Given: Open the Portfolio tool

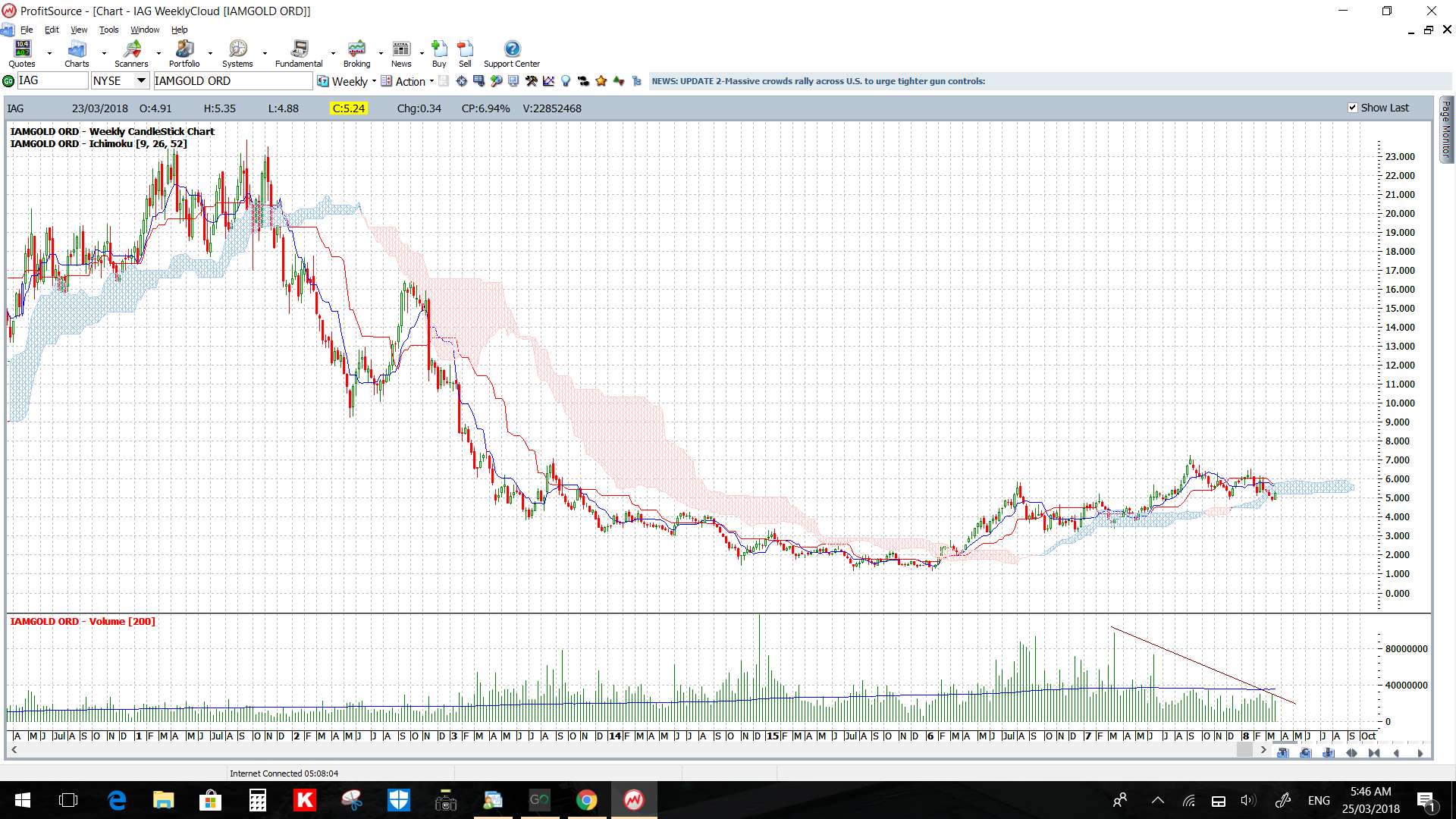Looking at the screenshot, I should pos(184,54).
